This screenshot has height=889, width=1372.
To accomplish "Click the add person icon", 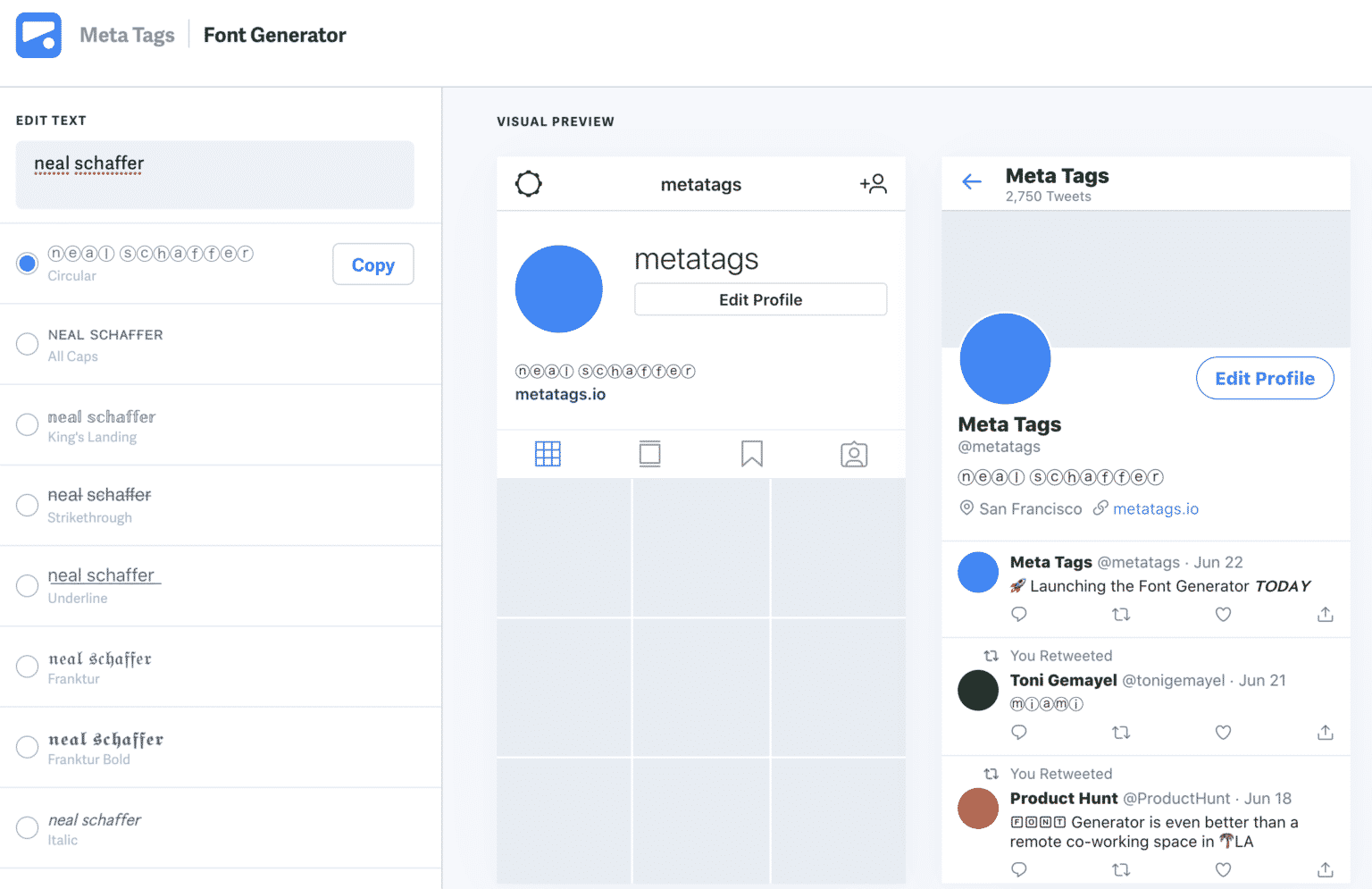I will click(x=873, y=184).
